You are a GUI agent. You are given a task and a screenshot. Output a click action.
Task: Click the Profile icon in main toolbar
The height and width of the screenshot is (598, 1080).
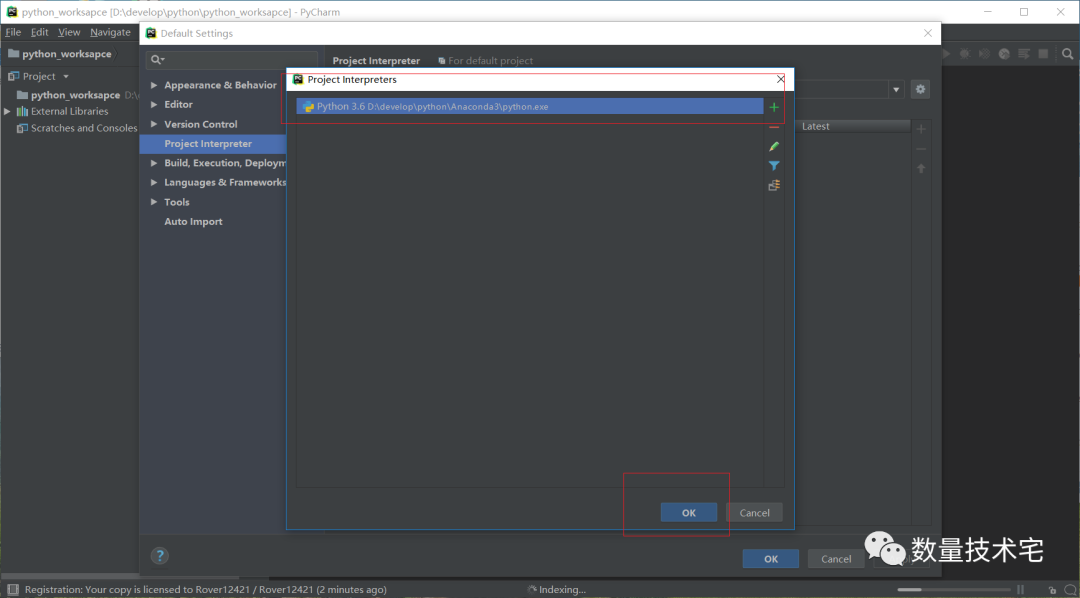[1004, 54]
